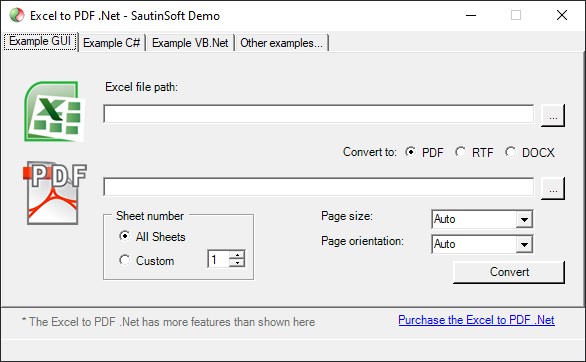The width and height of the screenshot is (586, 362).
Task: Click the 'Convert to:' label
Action: [x=370, y=152]
